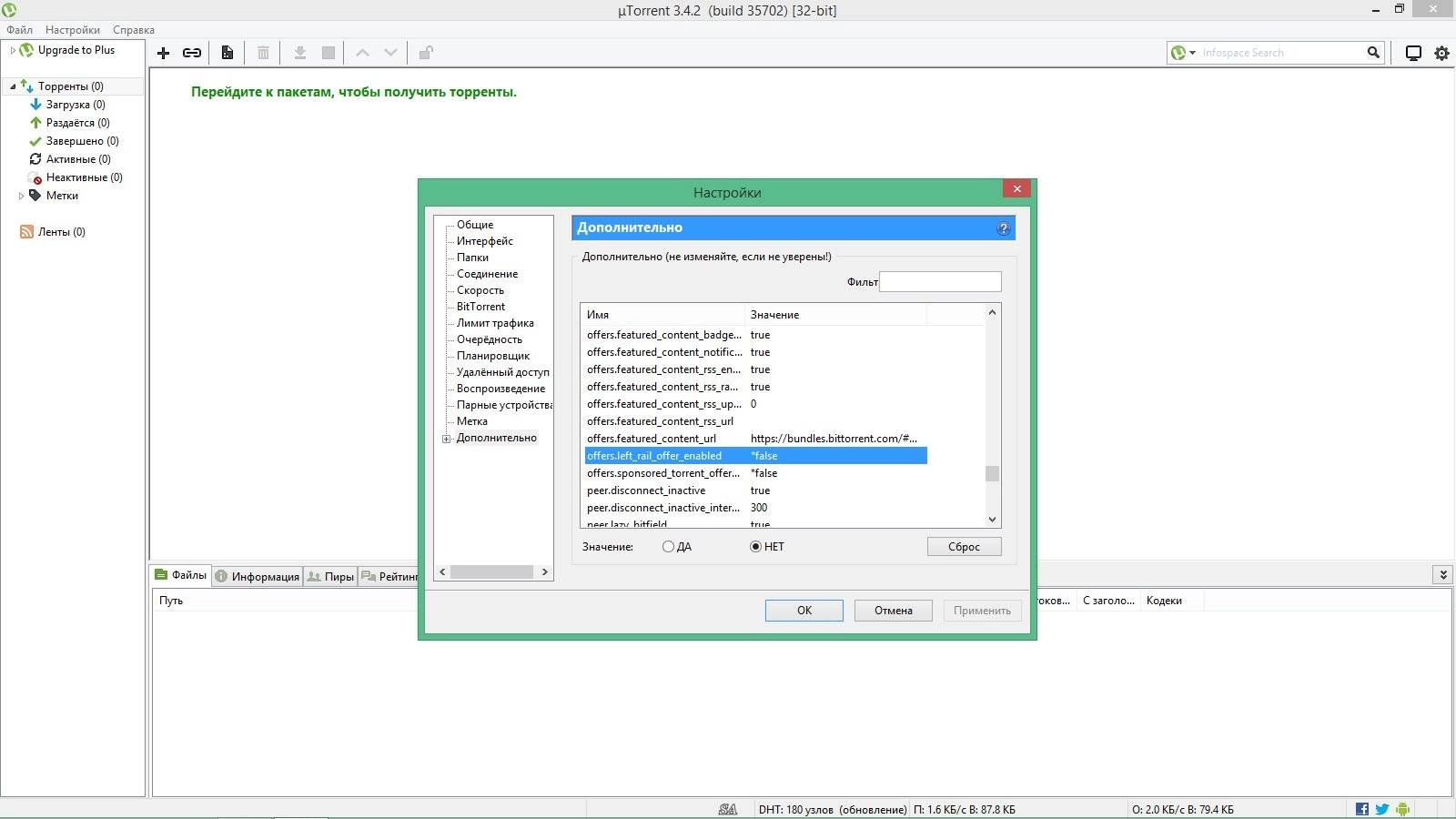Click the Upgrade to Plus logo
This screenshot has width=1456, height=819.
pyautogui.click(x=26, y=50)
